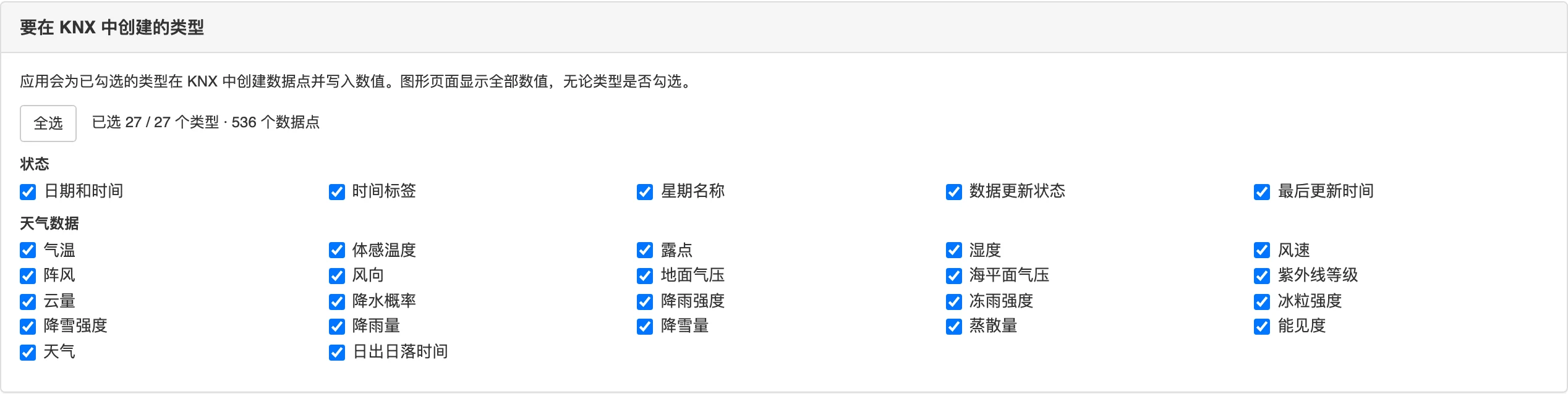This screenshot has height=394, width=1568.
Task: Toggle the 紫外线等级 checkbox
Action: click(1262, 275)
